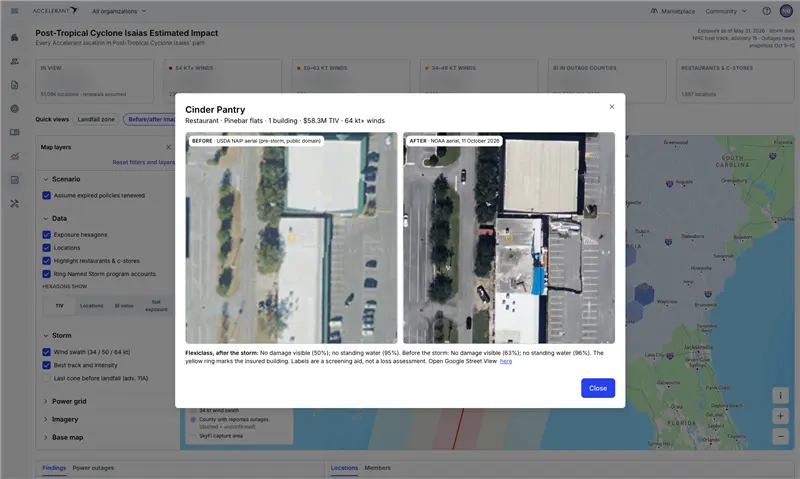Open the line-chart analytics sidebar icon
Viewport: 800px width, 479px height.
tap(14, 156)
